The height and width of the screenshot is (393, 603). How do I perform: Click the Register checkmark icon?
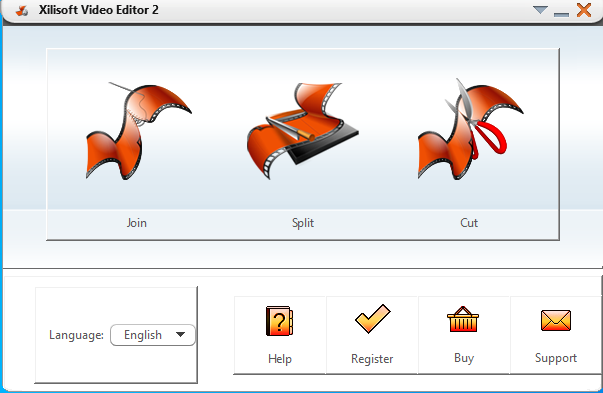click(x=373, y=318)
